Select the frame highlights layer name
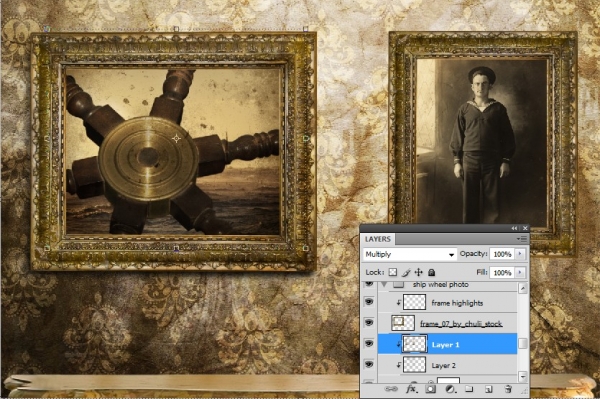 click(x=457, y=303)
